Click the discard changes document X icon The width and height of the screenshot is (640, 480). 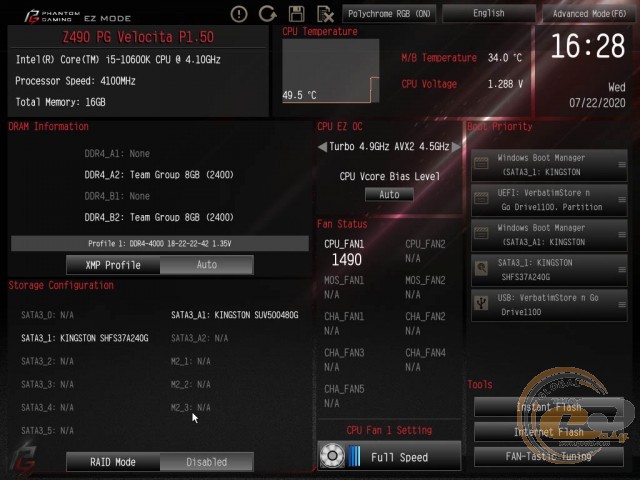pyautogui.click(x=325, y=14)
